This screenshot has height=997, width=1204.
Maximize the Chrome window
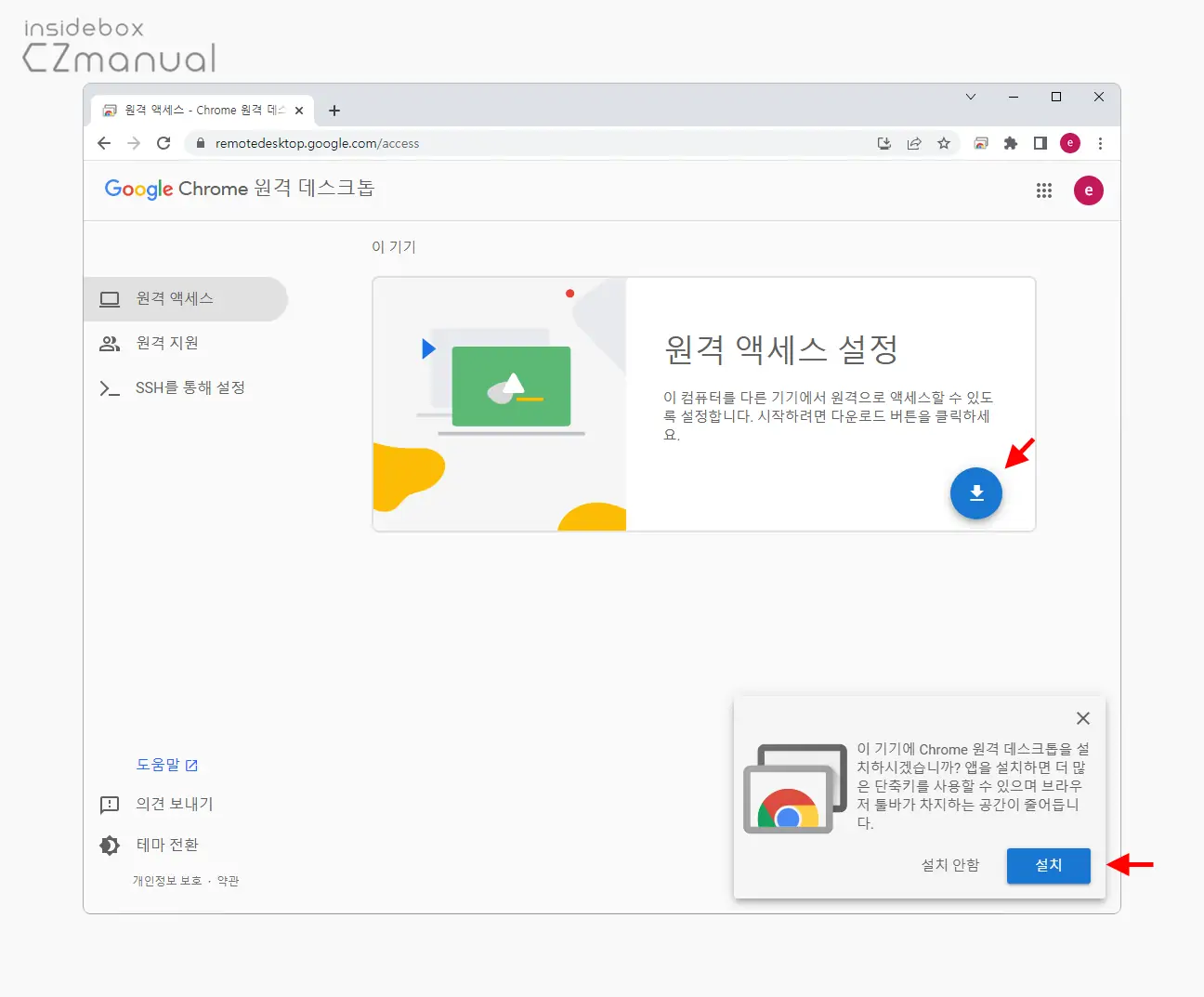[x=1056, y=97]
